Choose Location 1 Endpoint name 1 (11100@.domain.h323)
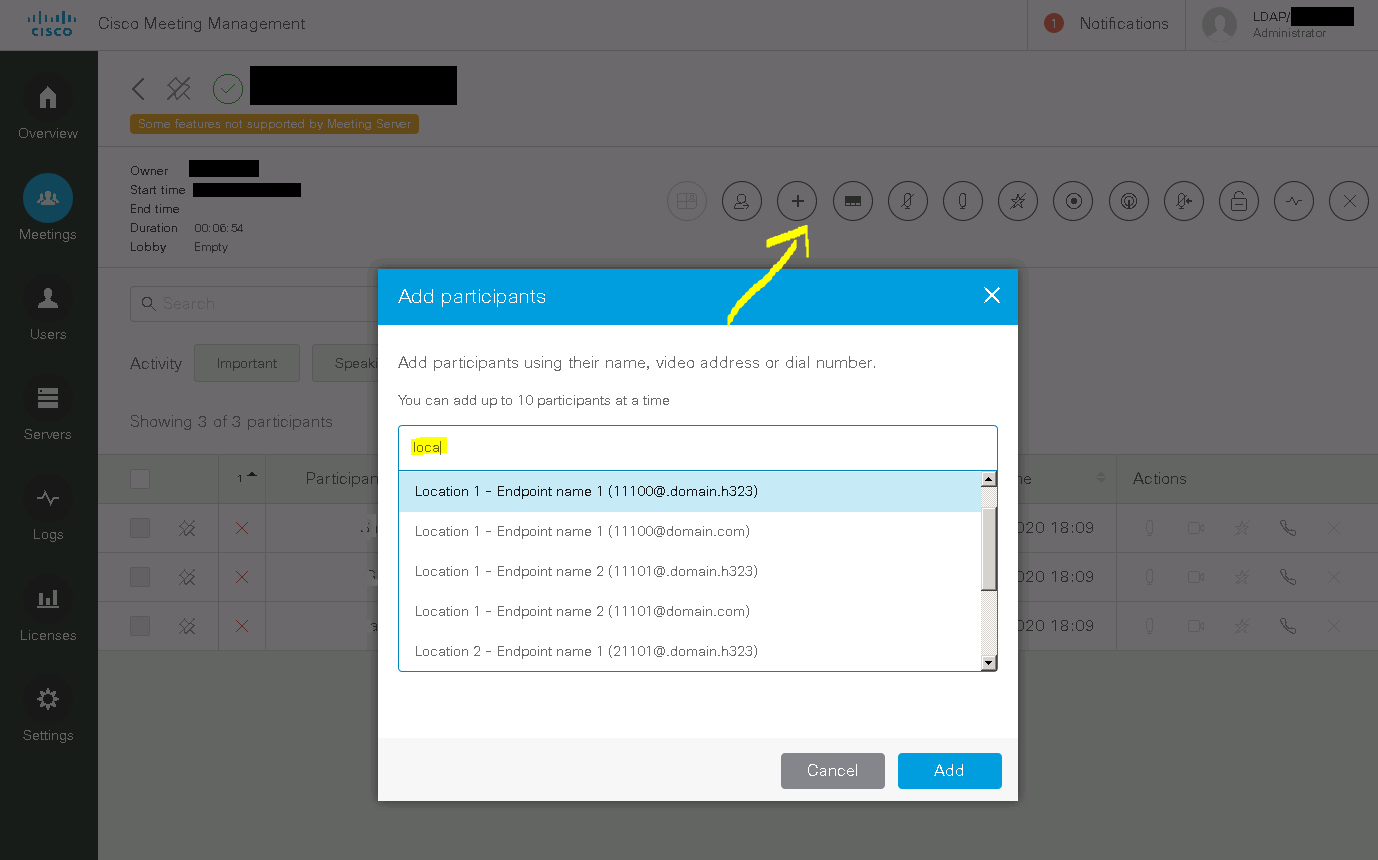The height and width of the screenshot is (860, 1378). (690, 491)
